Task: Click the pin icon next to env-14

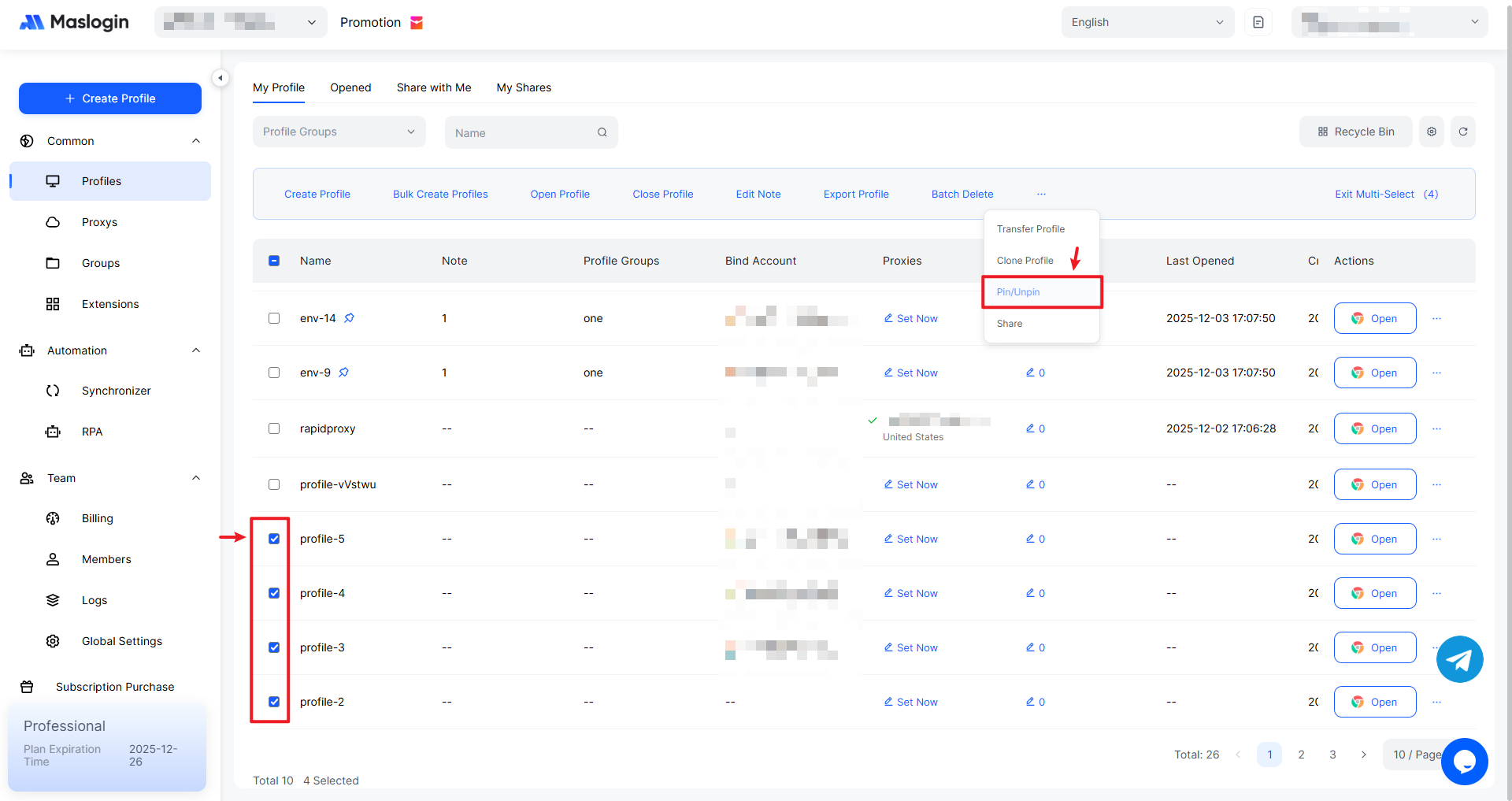Action: coord(349,318)
